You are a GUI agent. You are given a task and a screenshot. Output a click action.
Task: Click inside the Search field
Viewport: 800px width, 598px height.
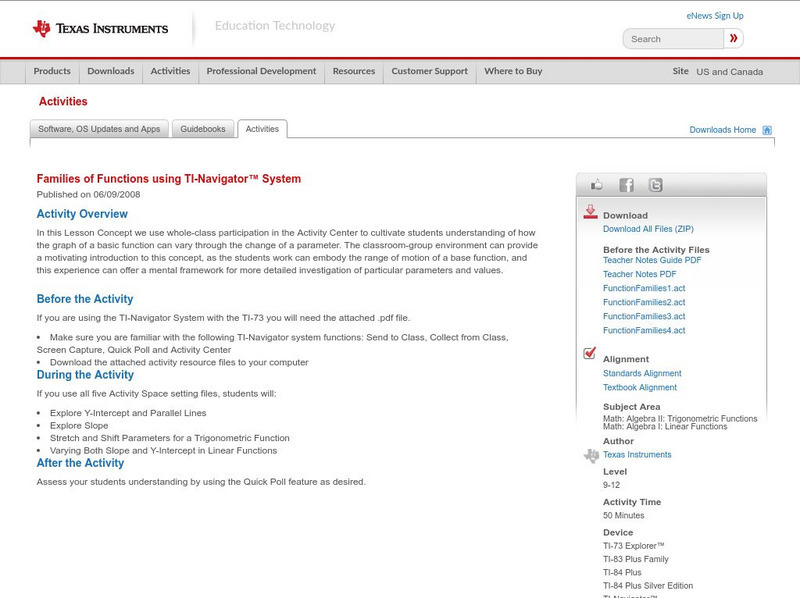pos(675,38)
